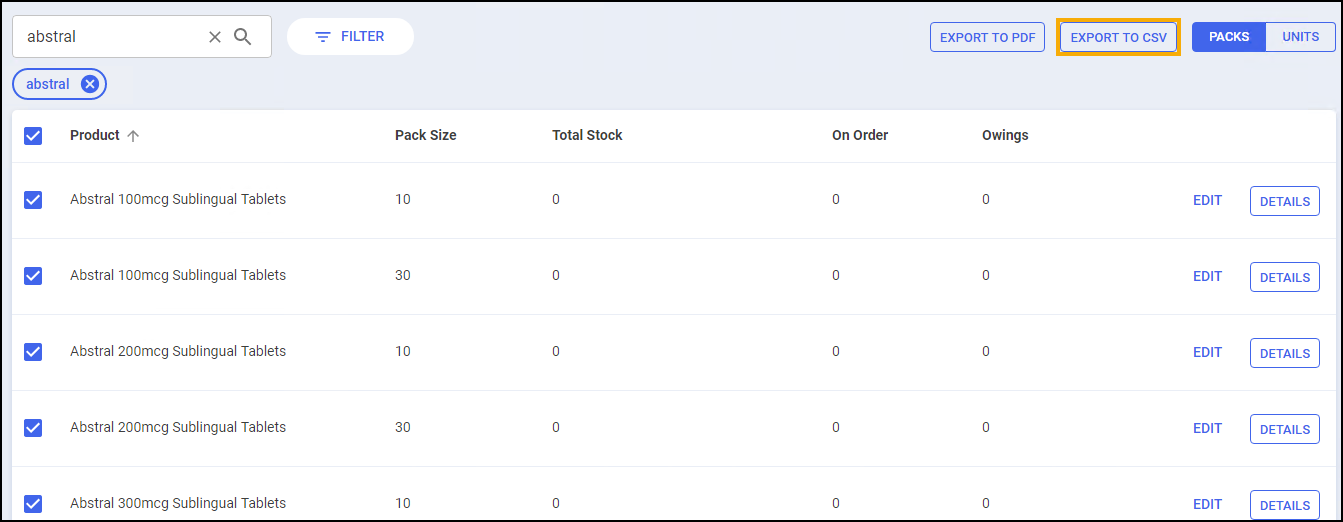The width and height of the screenshot is (1343, 522).
Task: Remove the abstral filter chip
Action: (90, 85)
